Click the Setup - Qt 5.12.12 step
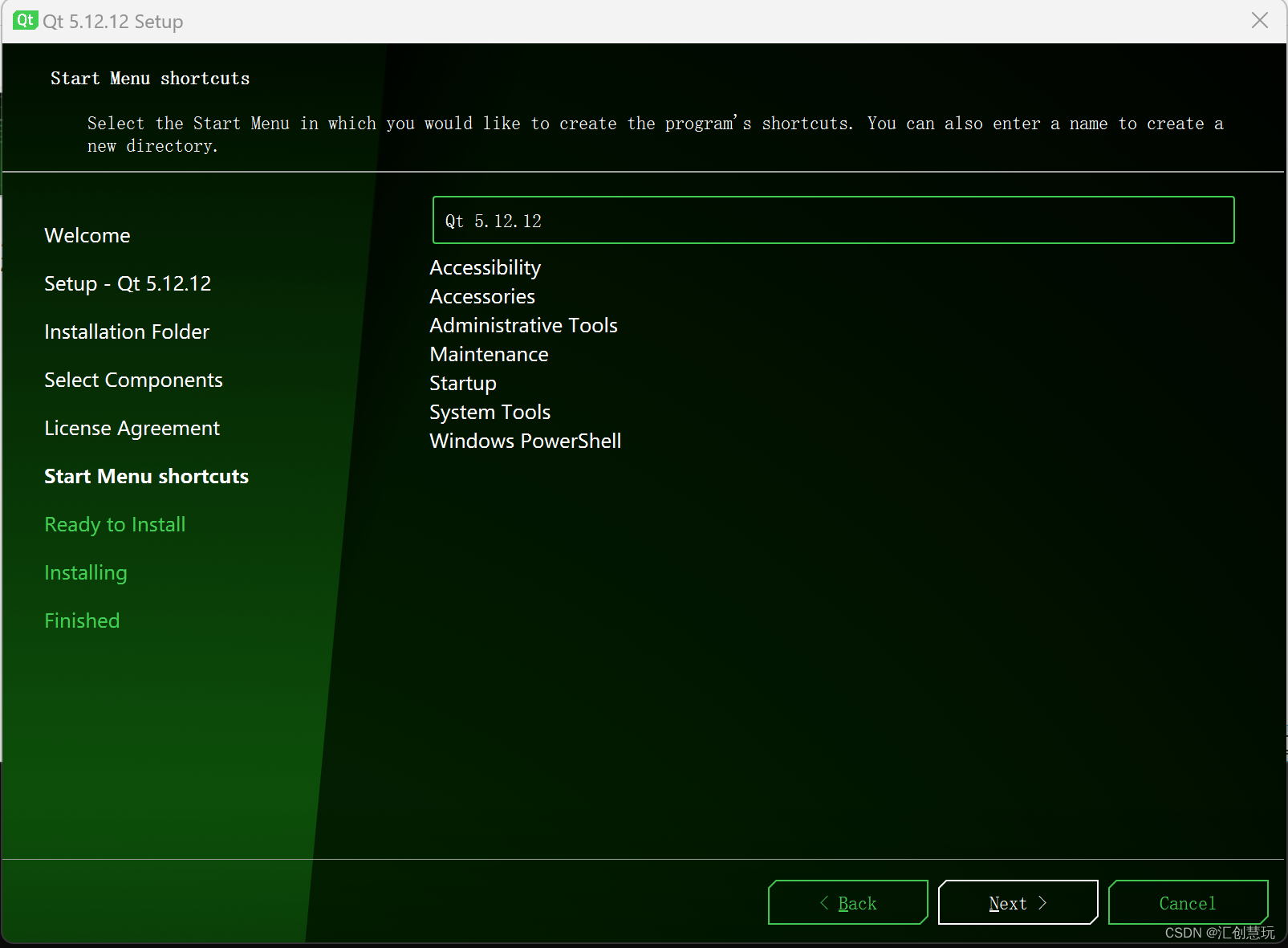Image resolution: width=1288 pixels, height=948 pixels. pos(128,283)
